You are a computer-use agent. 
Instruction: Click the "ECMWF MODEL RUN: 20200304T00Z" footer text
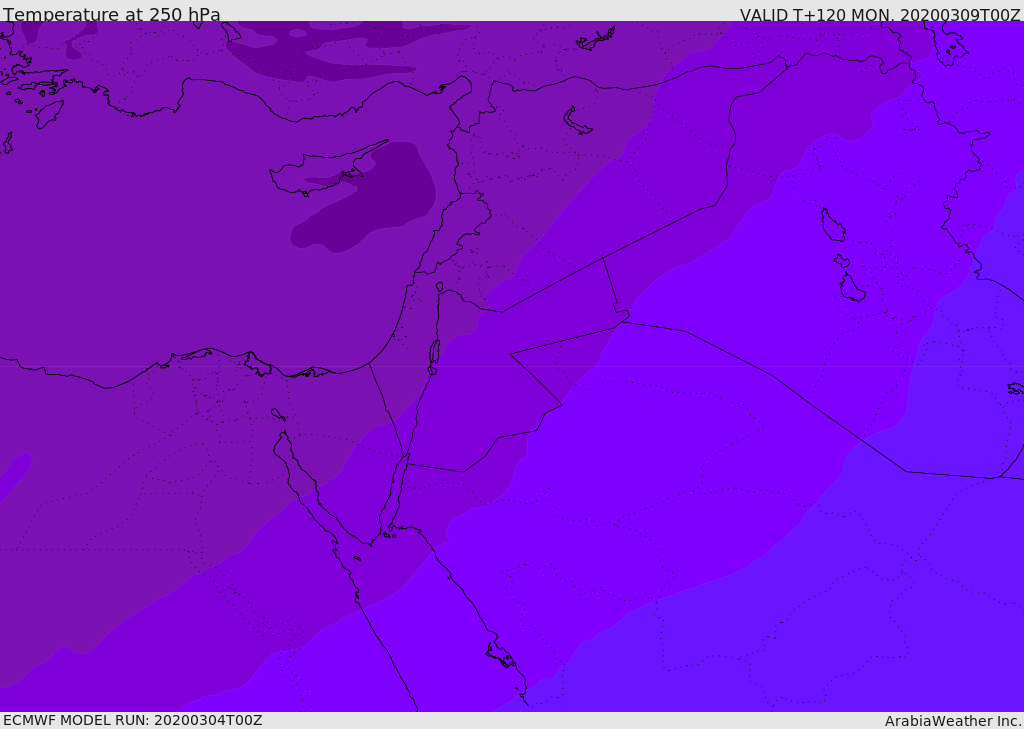click(x=133, y=720)
